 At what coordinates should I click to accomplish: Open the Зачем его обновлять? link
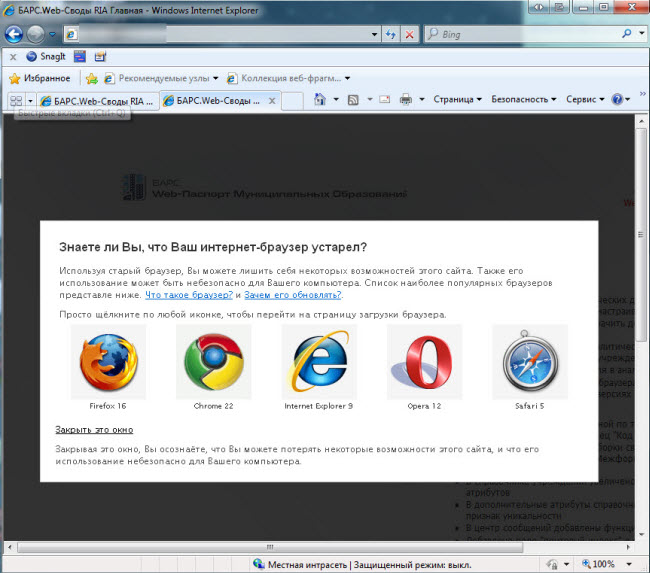point(293,295)
